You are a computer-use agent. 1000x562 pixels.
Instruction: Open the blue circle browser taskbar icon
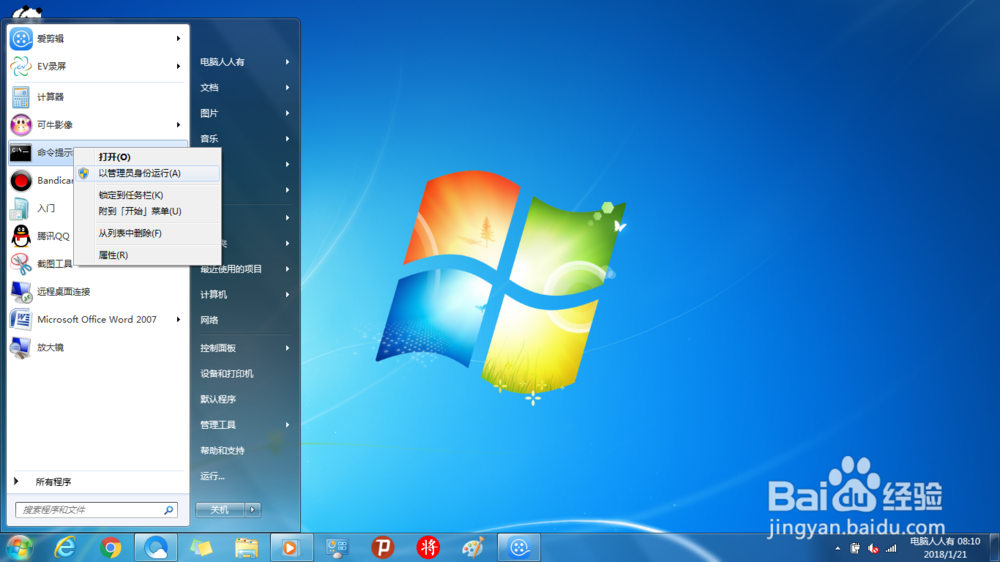156,547
